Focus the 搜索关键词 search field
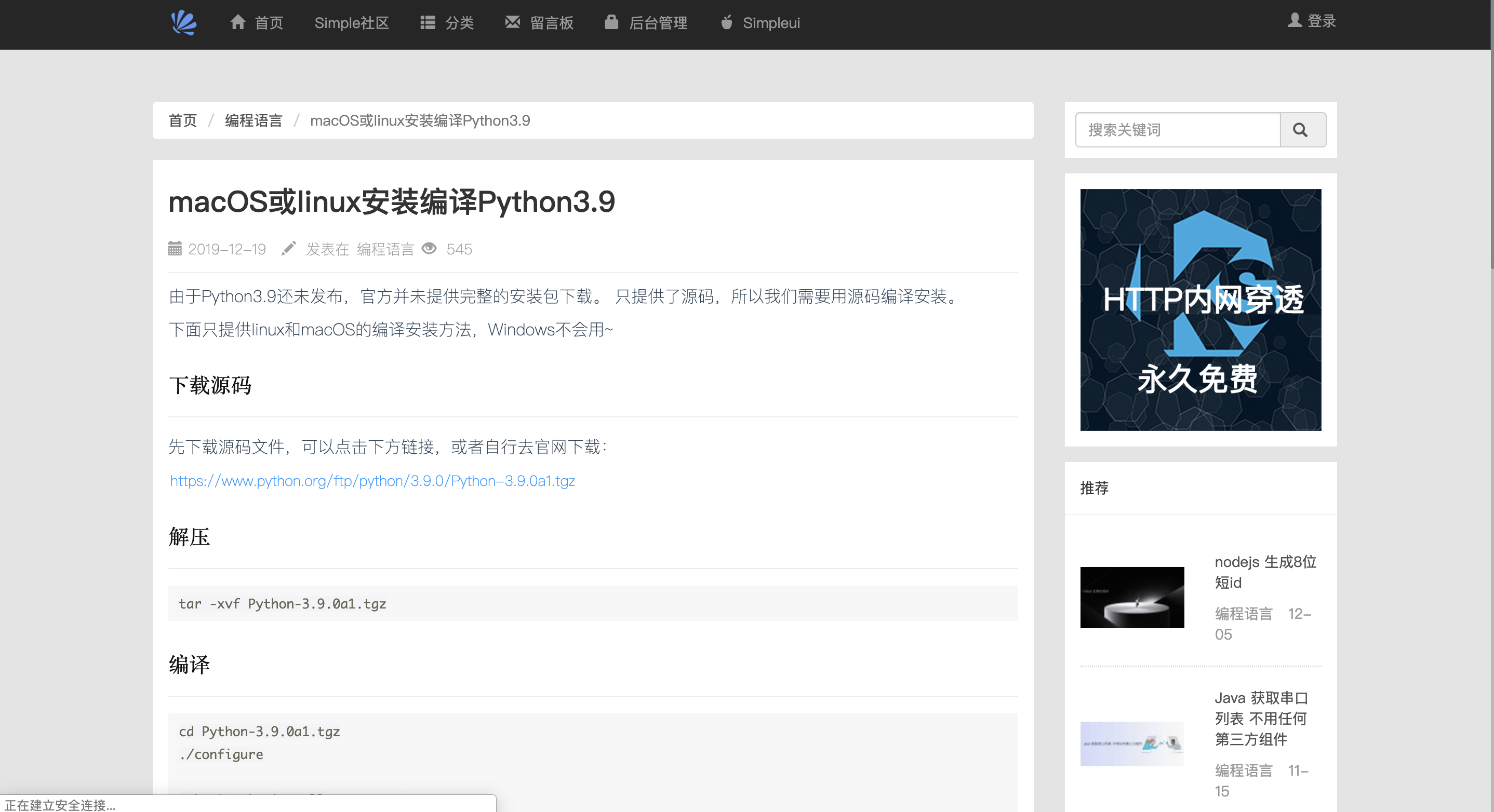The width and height of the screenshot is (1494, 812). pyautogui.click(x=1177, y=130)
